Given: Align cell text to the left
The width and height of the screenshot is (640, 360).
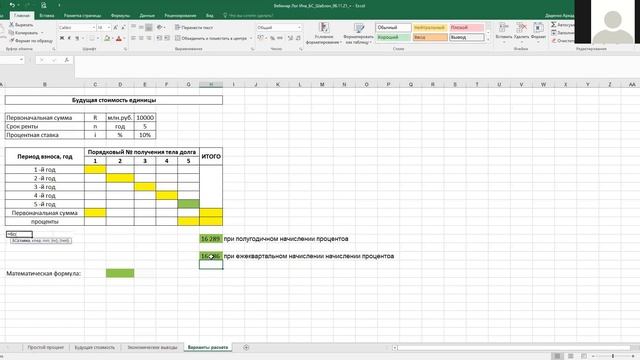Looking at the screenshot, I should (133, 38).
